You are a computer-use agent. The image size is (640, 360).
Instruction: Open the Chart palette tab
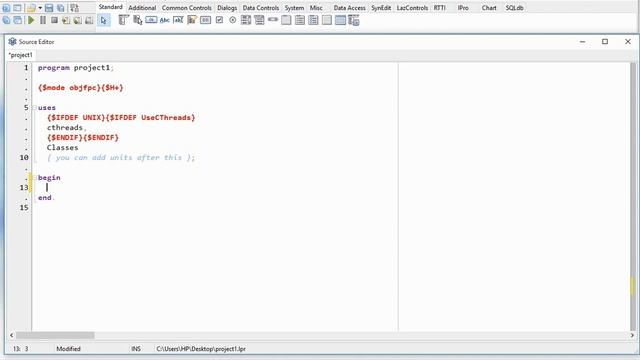pyautogui.click(x=489, y=8)
